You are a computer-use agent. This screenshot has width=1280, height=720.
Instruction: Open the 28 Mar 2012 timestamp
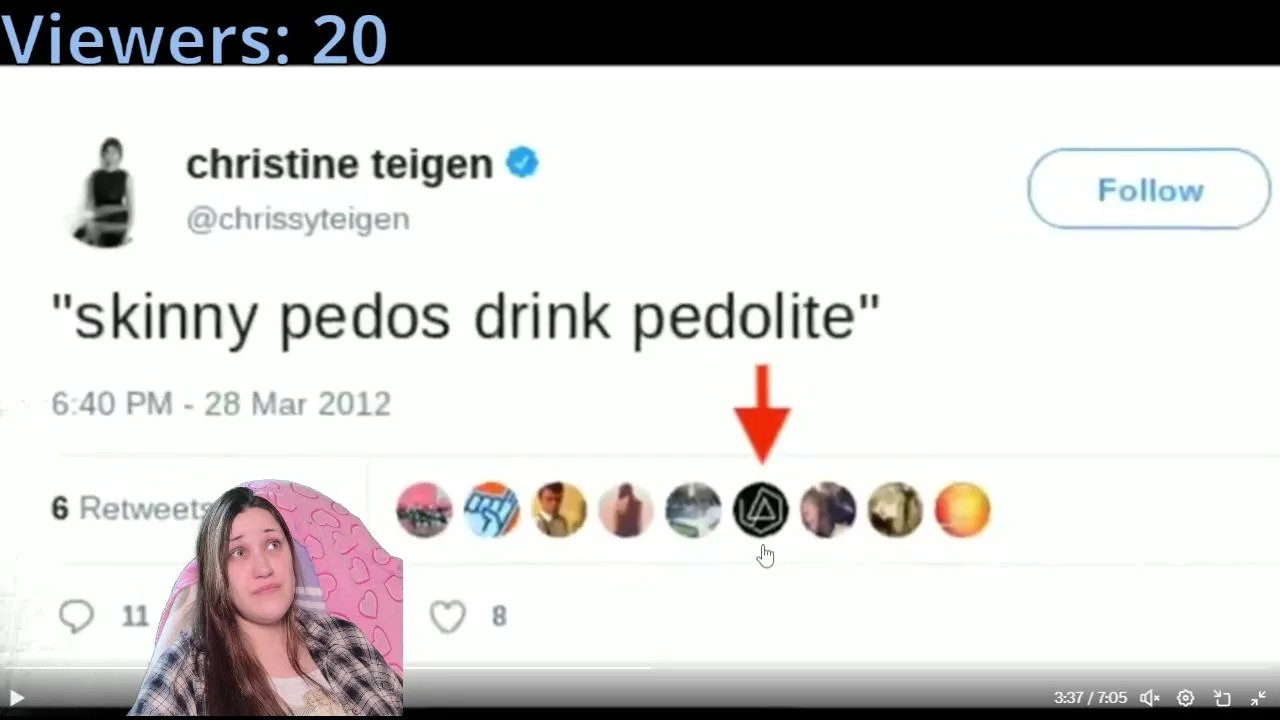[x=297, y=404]
